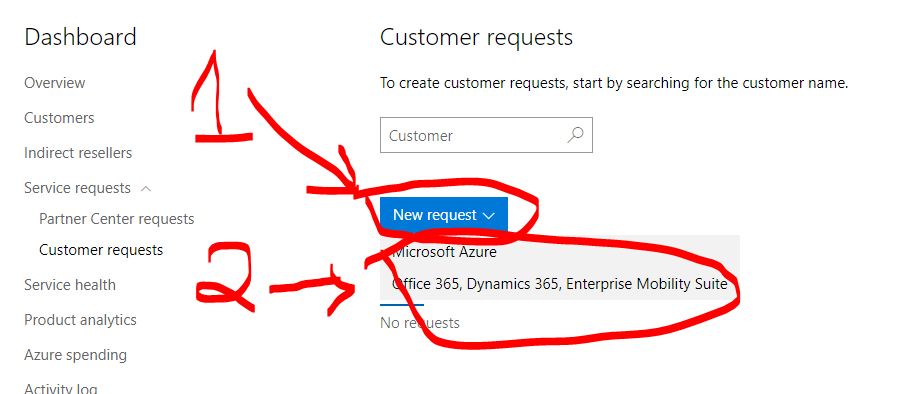View Service health page

pyautogui.click(x=70, y=285)
